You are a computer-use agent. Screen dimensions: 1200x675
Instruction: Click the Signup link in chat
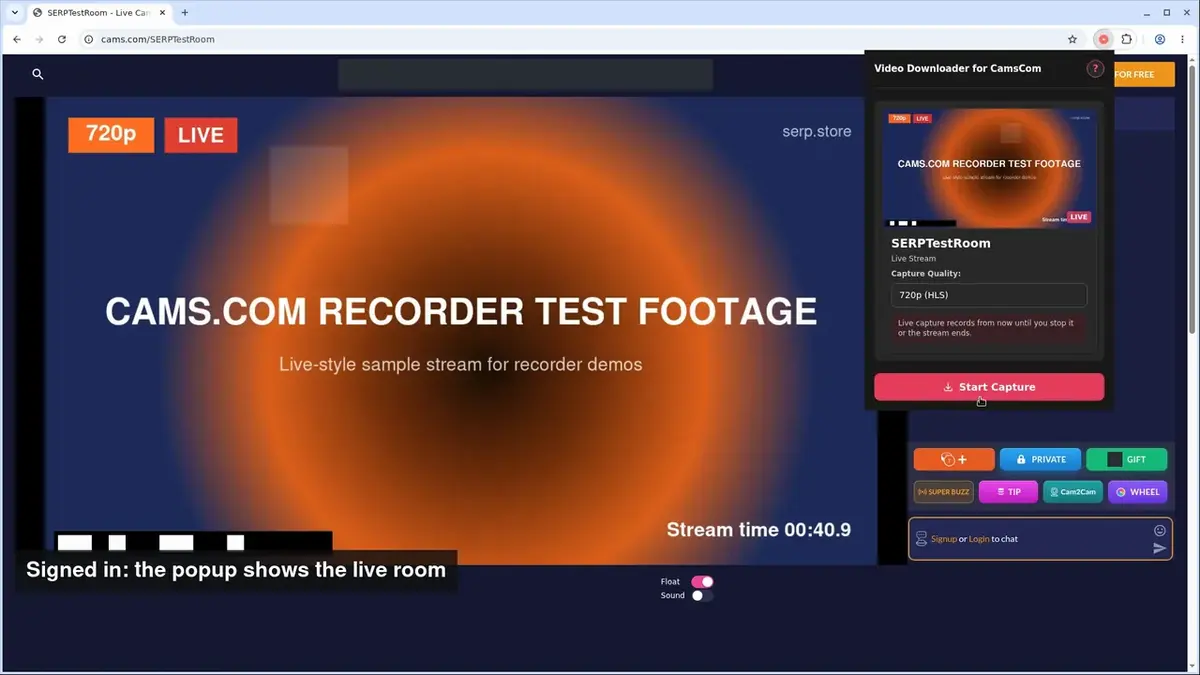tap(944, 539)
